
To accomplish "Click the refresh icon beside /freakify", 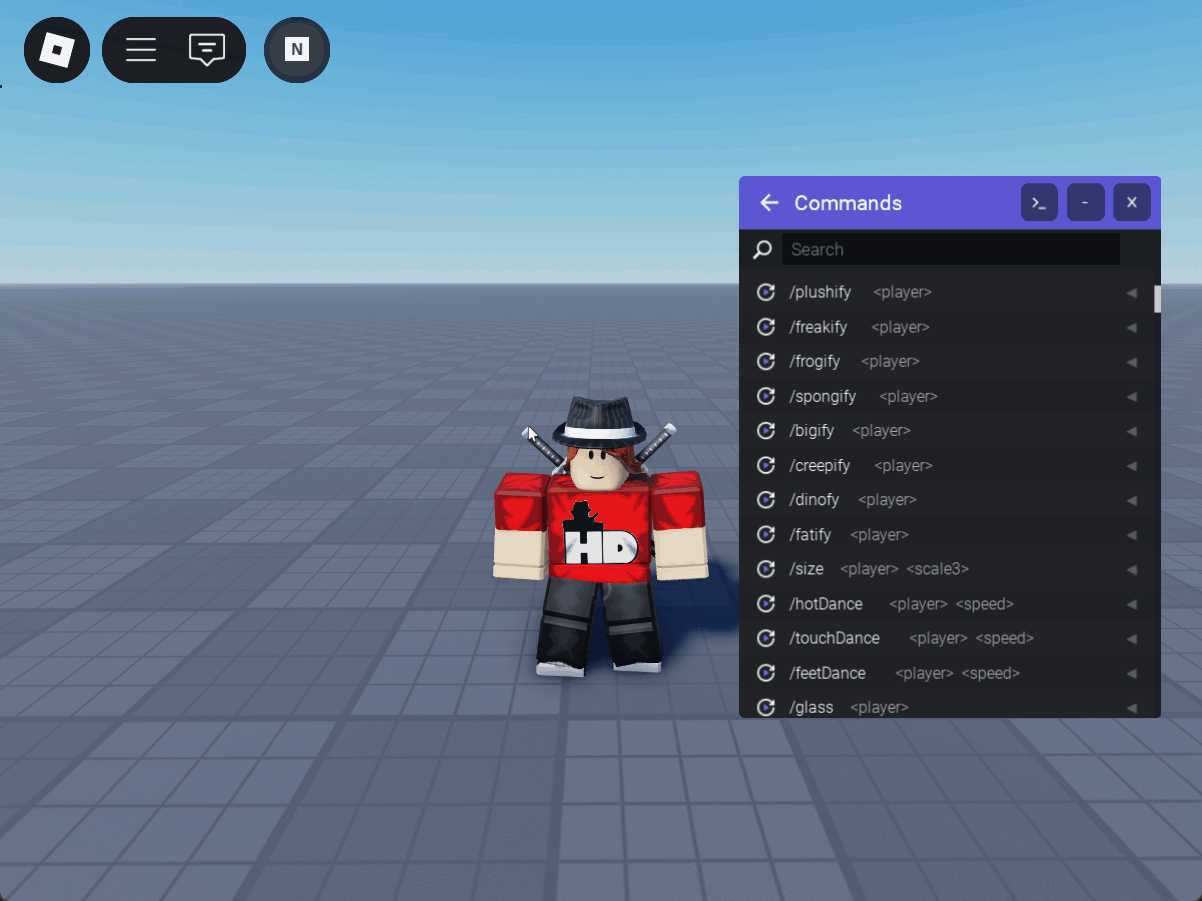I will (x=765, y=327).
